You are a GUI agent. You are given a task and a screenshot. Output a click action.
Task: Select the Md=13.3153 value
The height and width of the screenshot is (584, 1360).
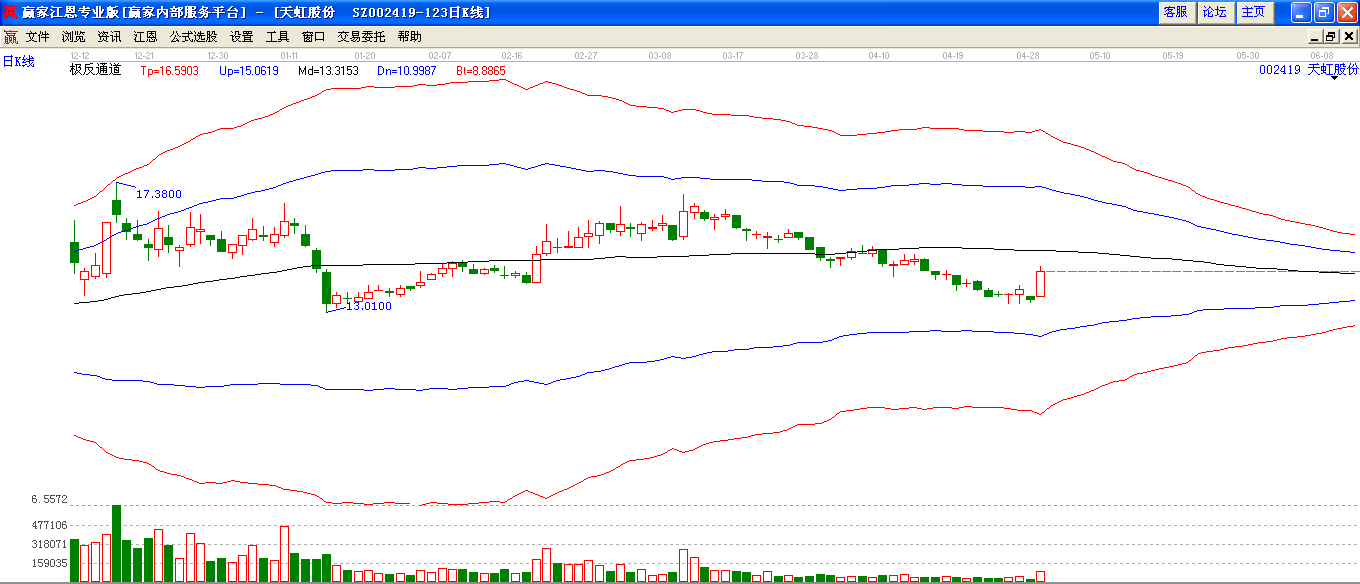click(x=328, y=71)
